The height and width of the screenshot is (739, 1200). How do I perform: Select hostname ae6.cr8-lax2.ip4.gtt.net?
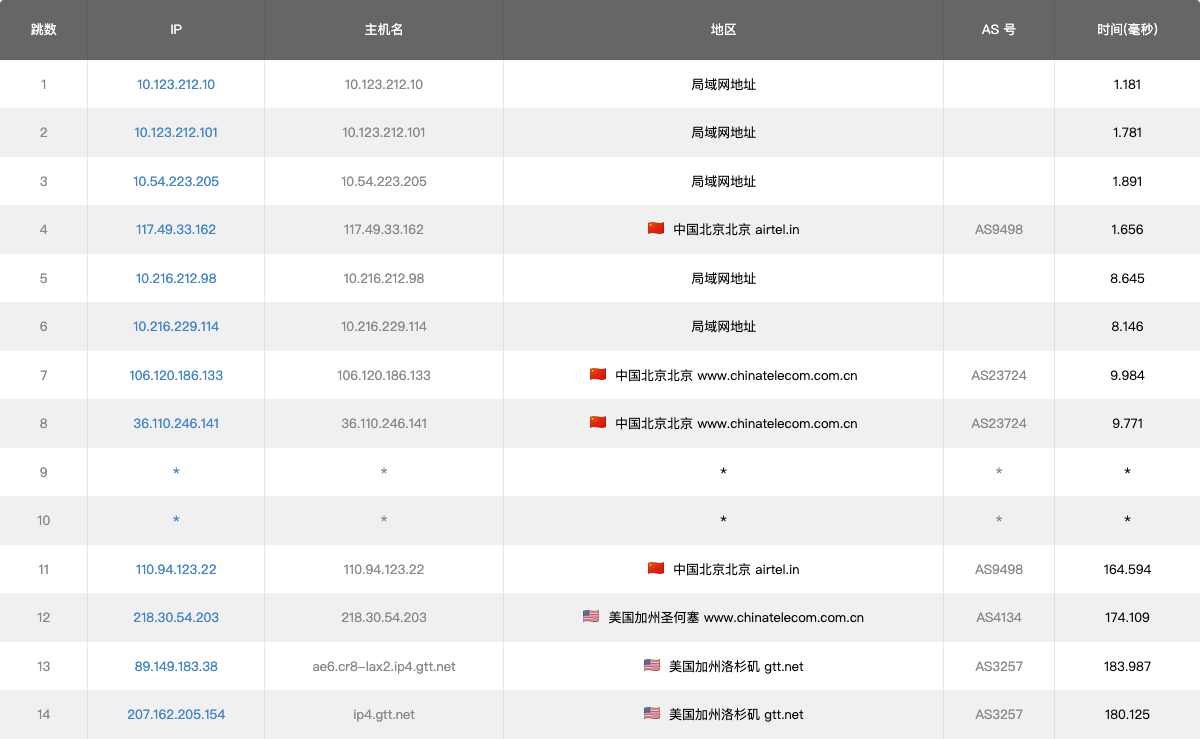pyautogui.click(x=384, y=667)
